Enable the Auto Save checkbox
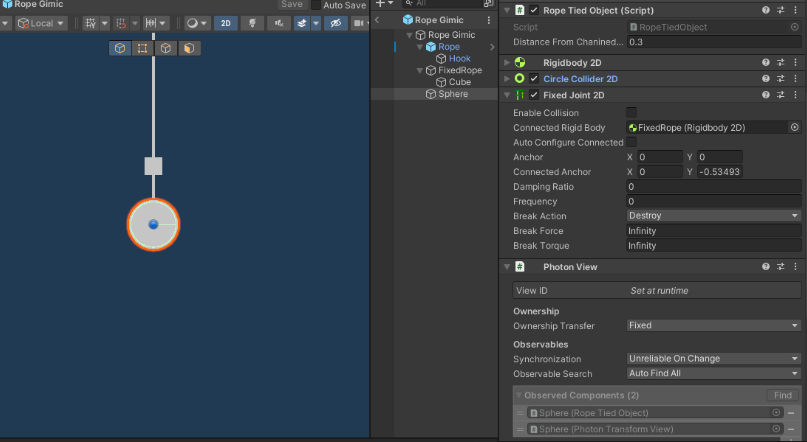This screenshot has width=807, height=442. [x=316, y=5]
